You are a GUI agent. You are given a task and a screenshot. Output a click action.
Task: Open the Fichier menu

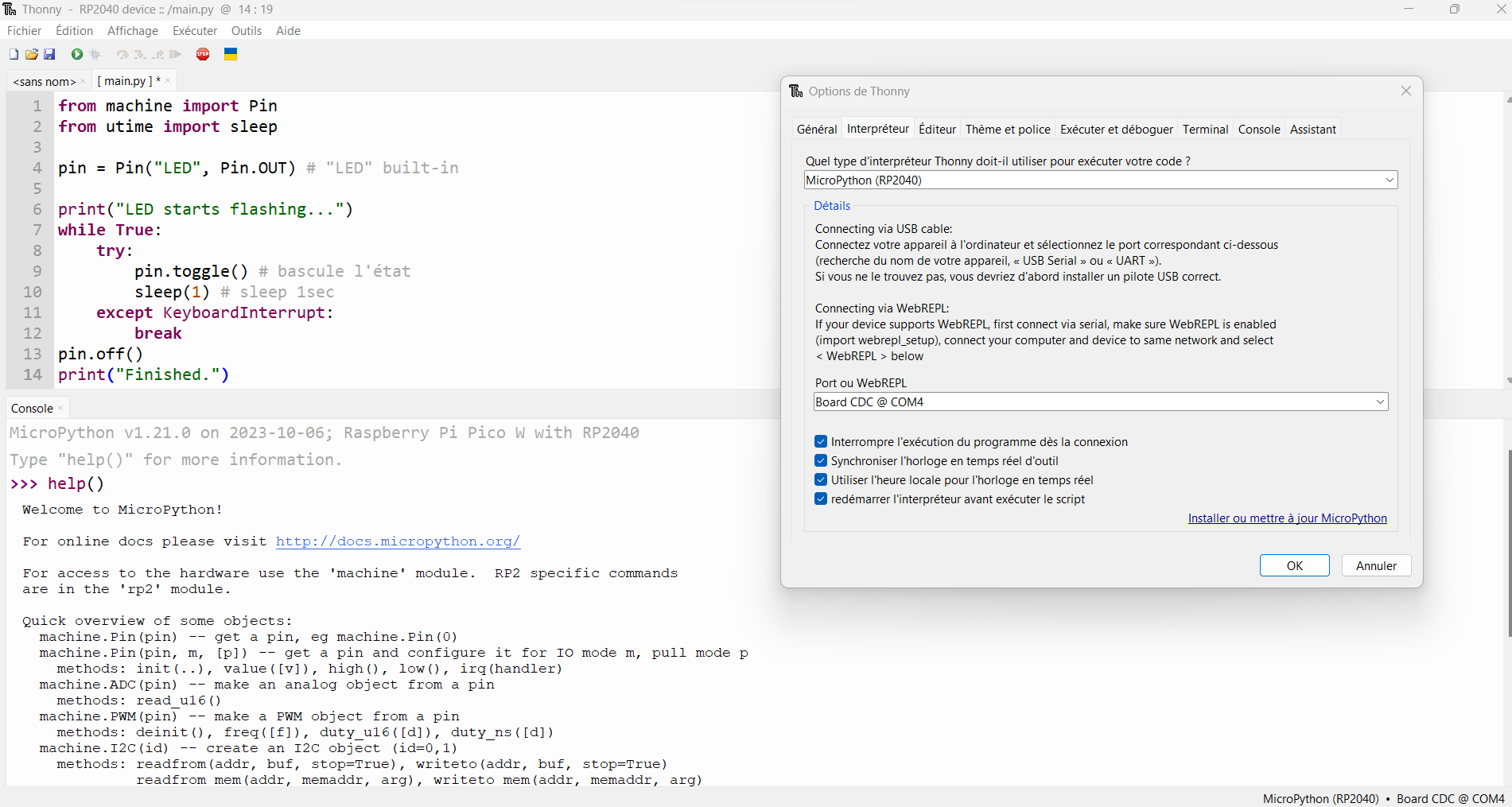[24, 30]
